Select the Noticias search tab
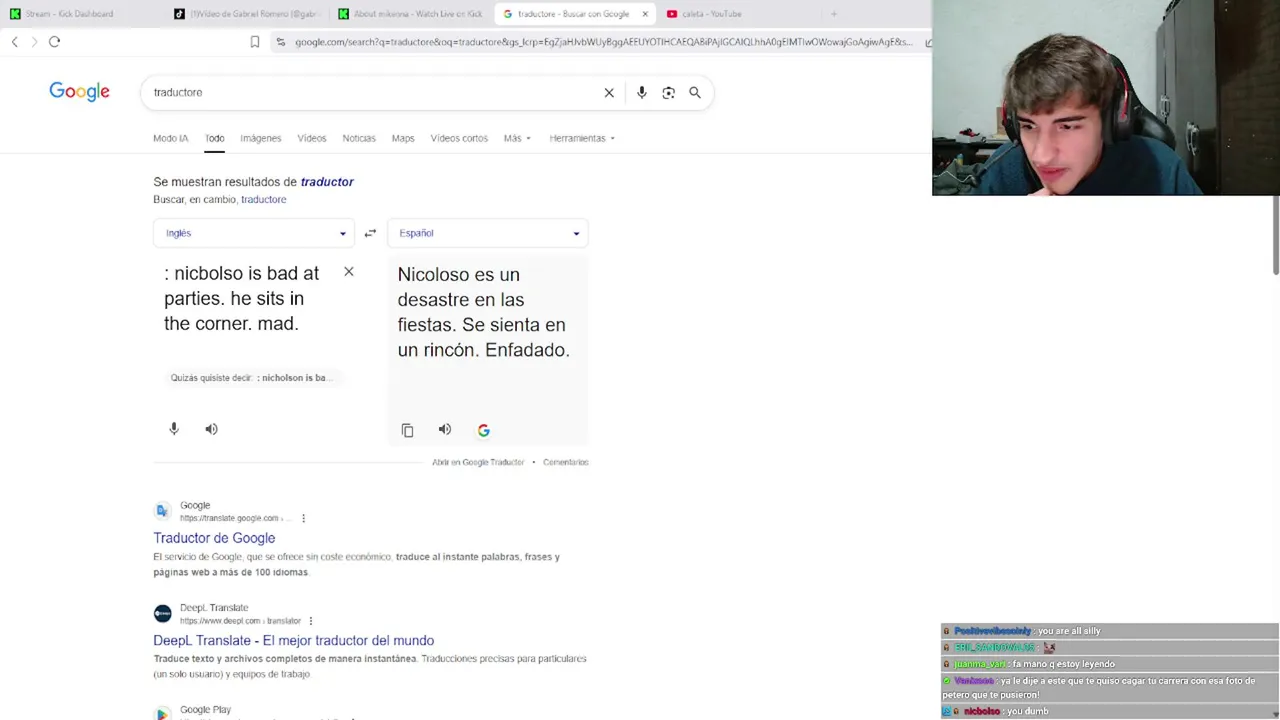1280x720 pixels. click(x=359, y=138)
